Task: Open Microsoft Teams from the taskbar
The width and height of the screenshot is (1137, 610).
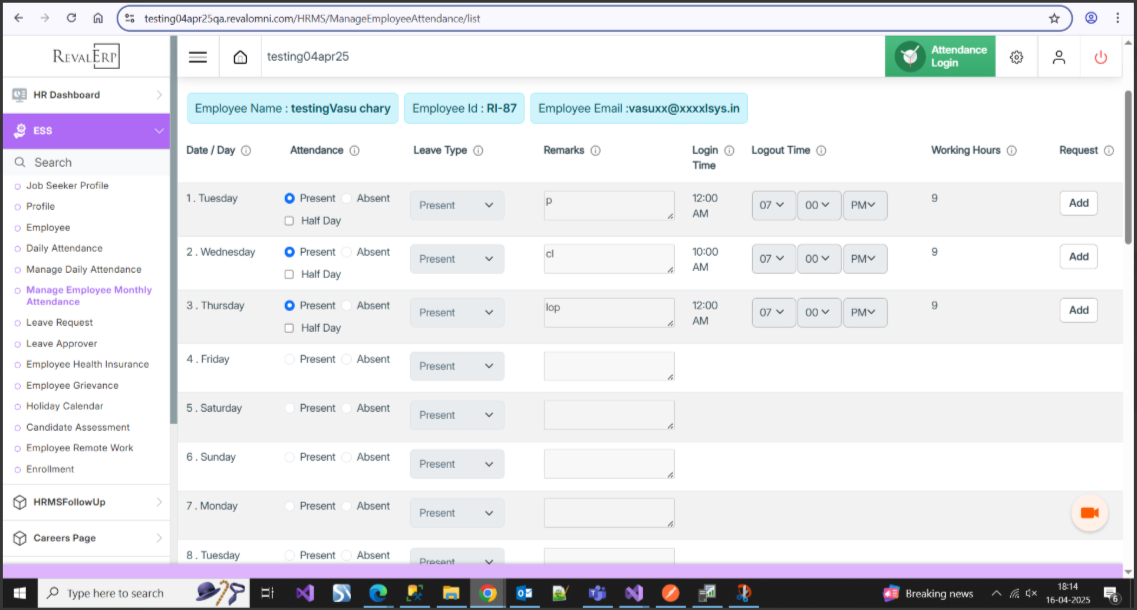Action: pos(598,593)
